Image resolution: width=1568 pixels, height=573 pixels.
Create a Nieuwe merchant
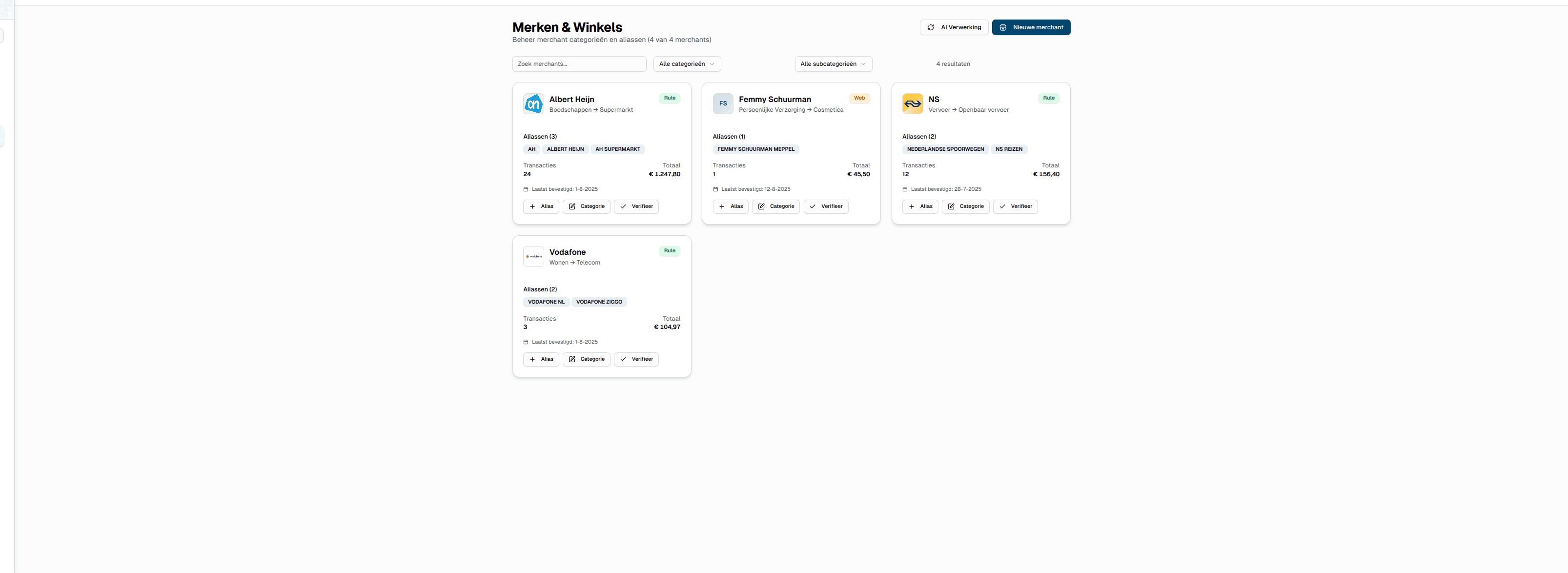point(1031,27)
